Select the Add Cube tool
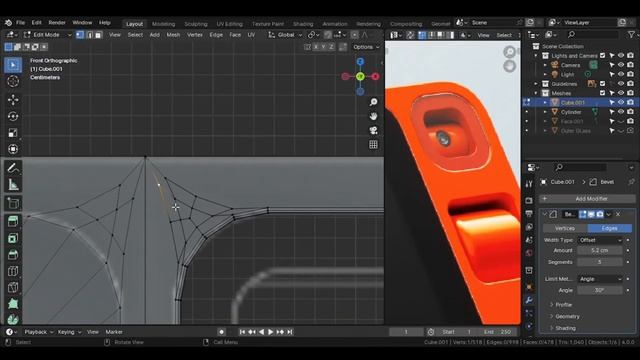Screen dimensions: 640x360 (x=13, y=203)
